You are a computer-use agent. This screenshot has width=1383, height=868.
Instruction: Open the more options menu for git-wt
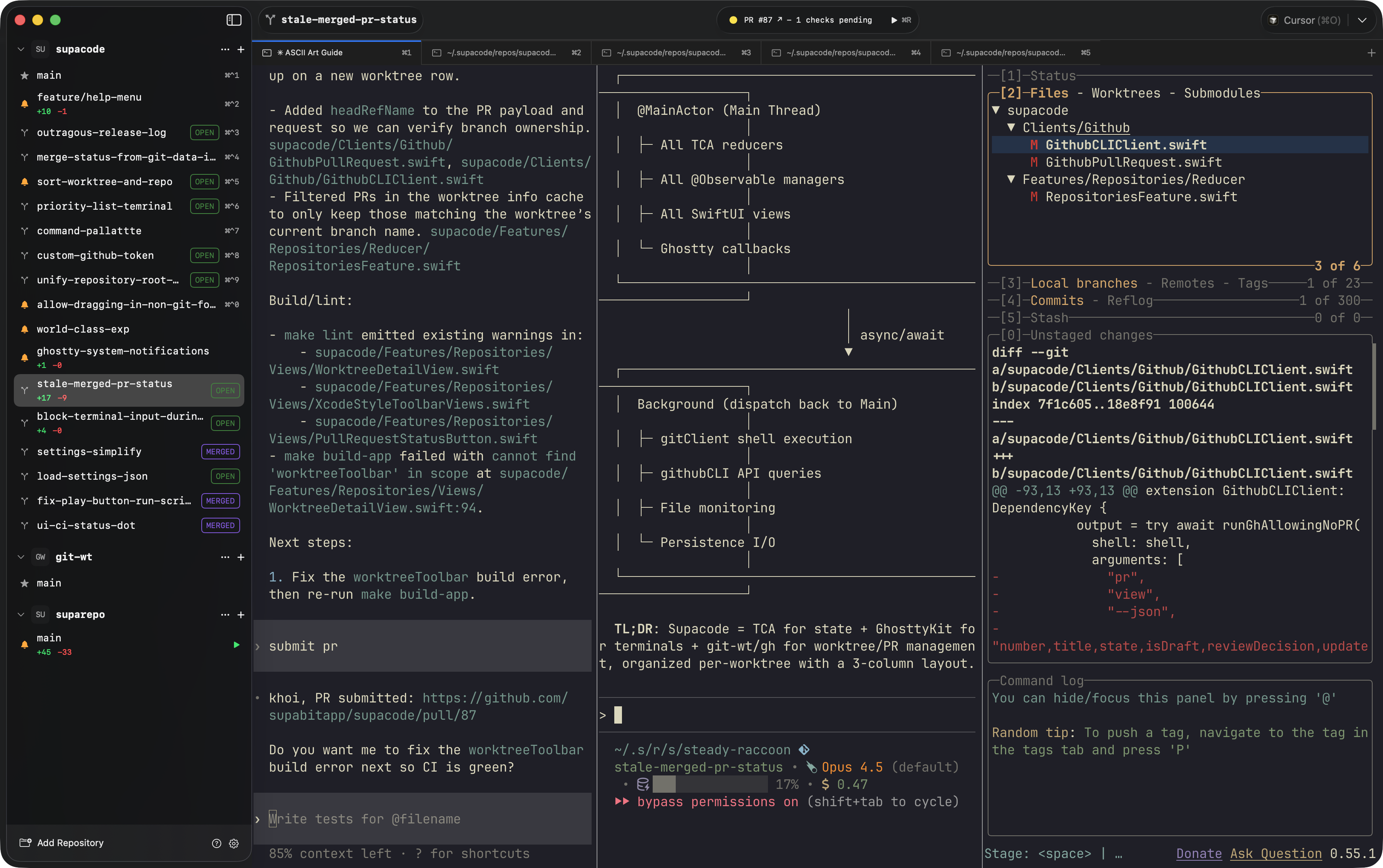click(224, 557)
